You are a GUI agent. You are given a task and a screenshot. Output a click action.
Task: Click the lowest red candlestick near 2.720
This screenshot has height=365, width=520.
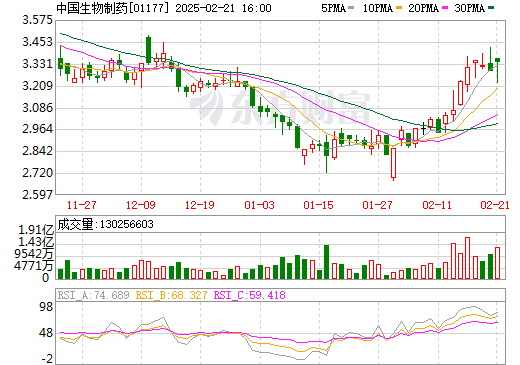(394, 163)
